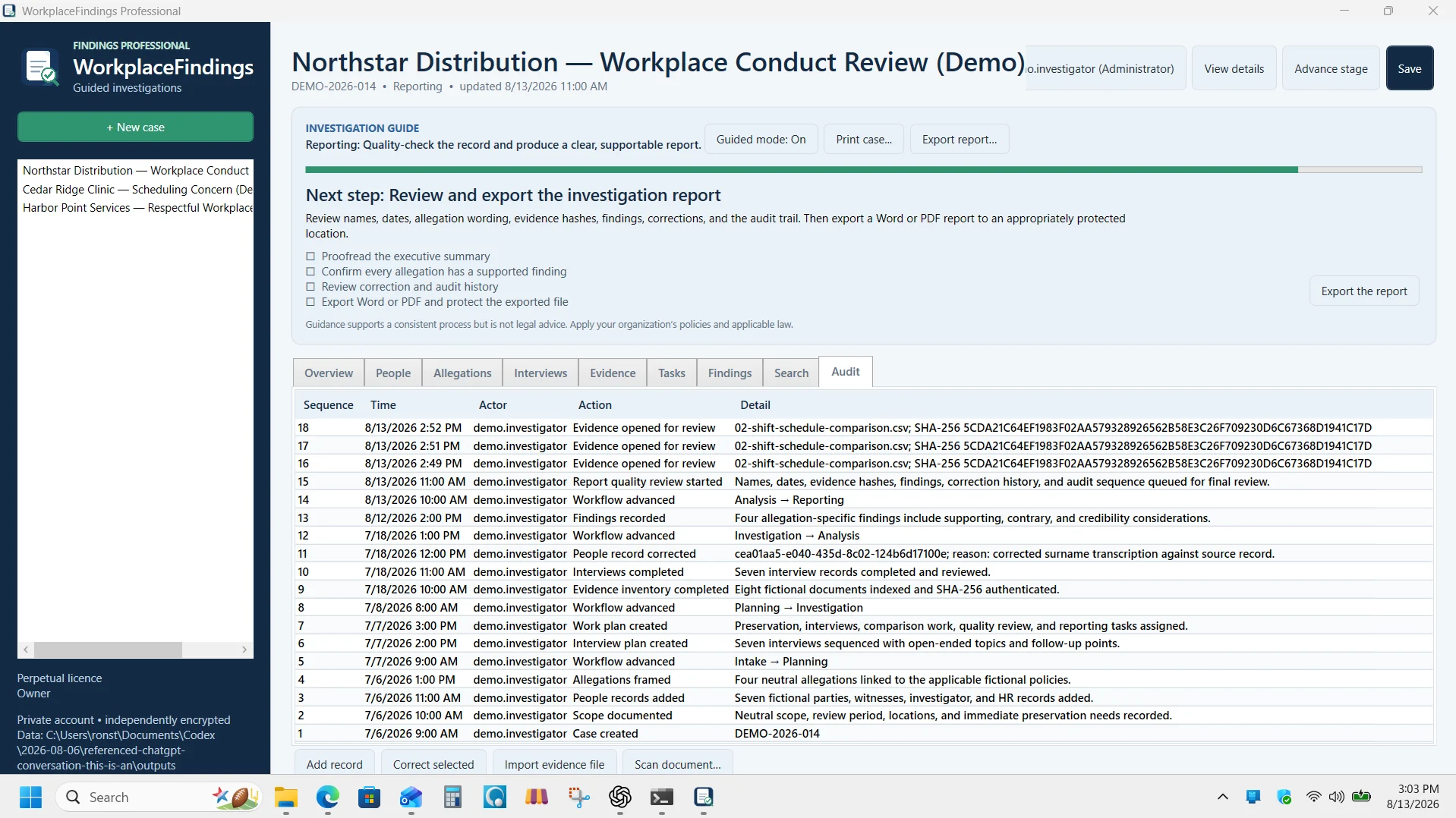The width and height of the screenshot is (1456, 818).
Task: Open the Windows Start menu
Action: click(30, 797)
